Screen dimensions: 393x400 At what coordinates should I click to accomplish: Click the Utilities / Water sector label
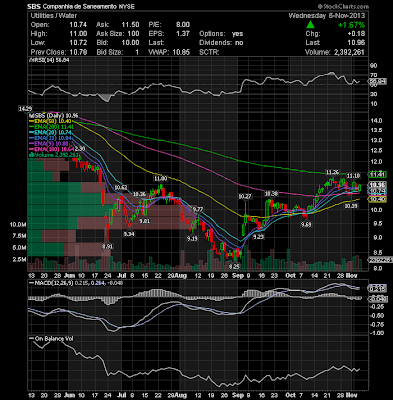[54, 16]
